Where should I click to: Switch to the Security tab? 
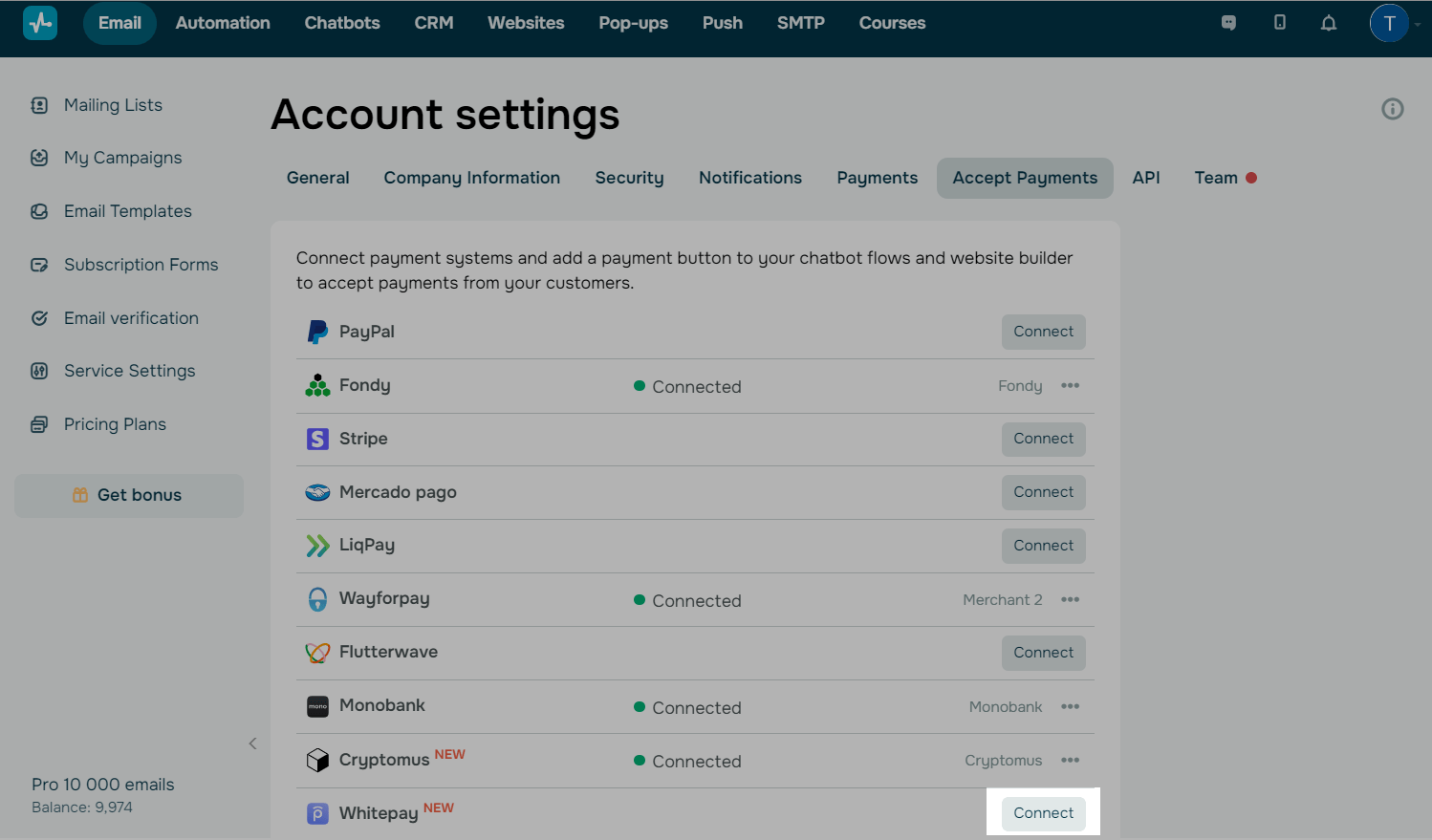pos(629,178)
